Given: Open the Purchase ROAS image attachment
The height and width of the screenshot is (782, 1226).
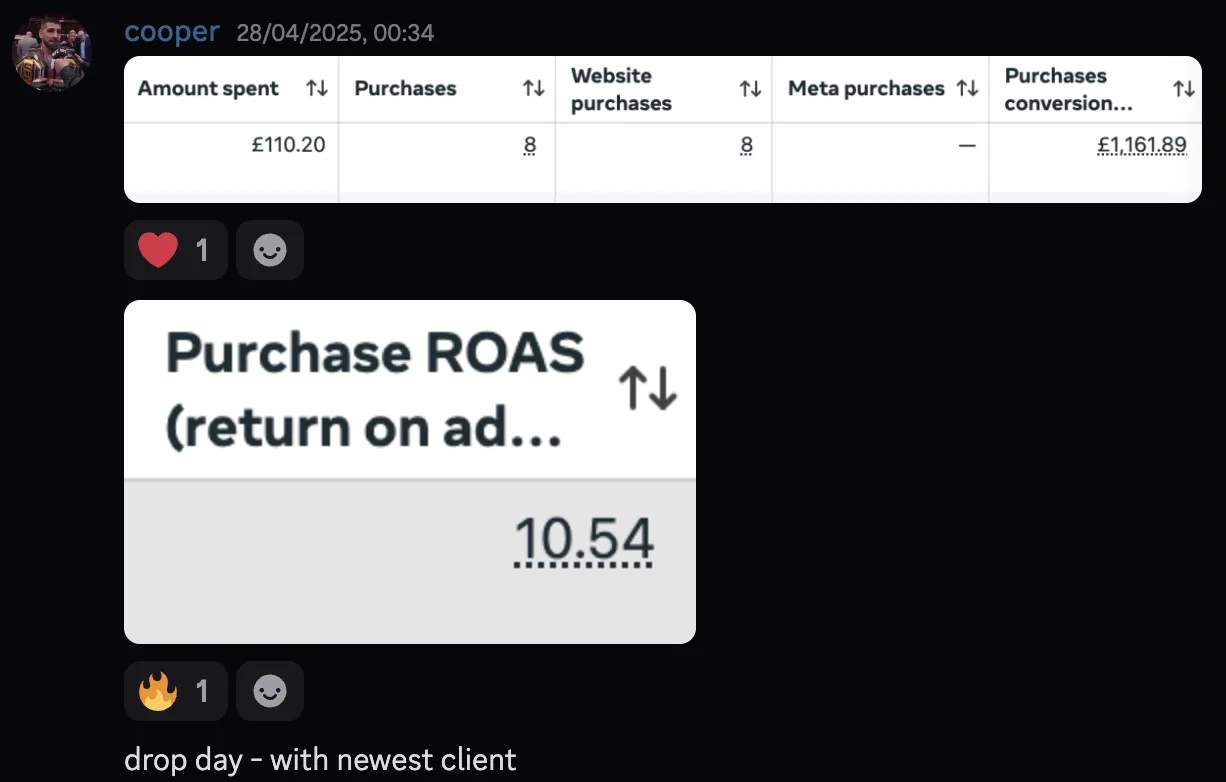Looking at the screenshot, I should pos(410,471).
